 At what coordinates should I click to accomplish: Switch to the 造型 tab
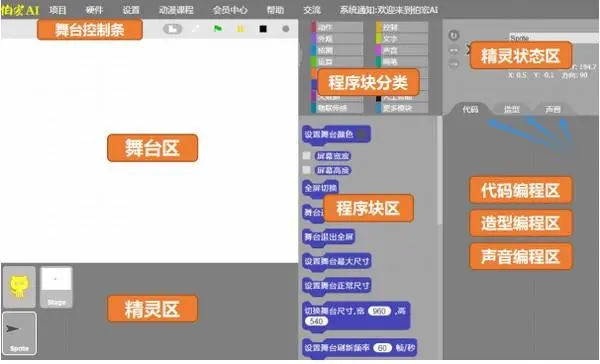[512, 109]
